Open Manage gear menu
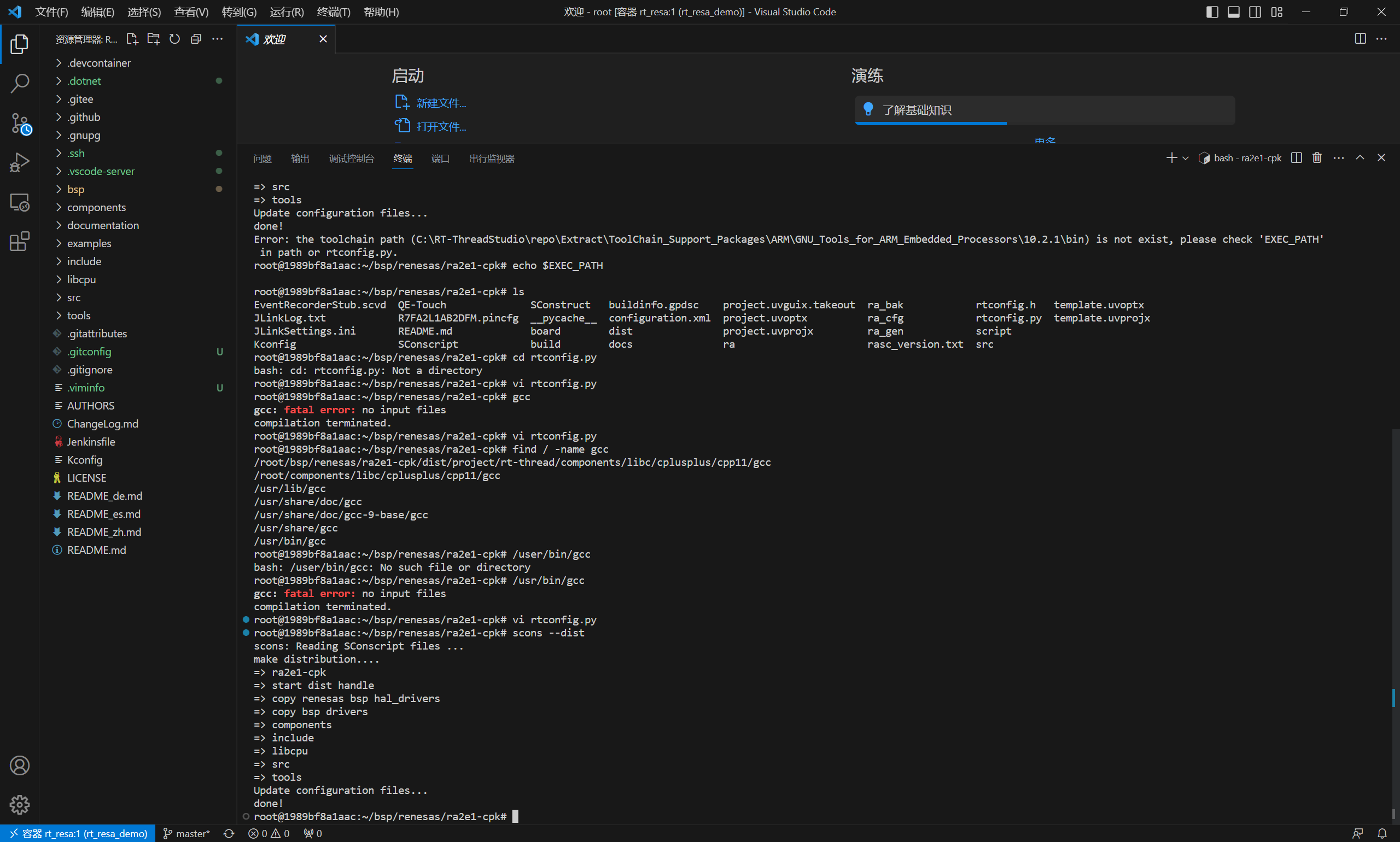Viewport: 1400px width, 842px height. point(19,805)
